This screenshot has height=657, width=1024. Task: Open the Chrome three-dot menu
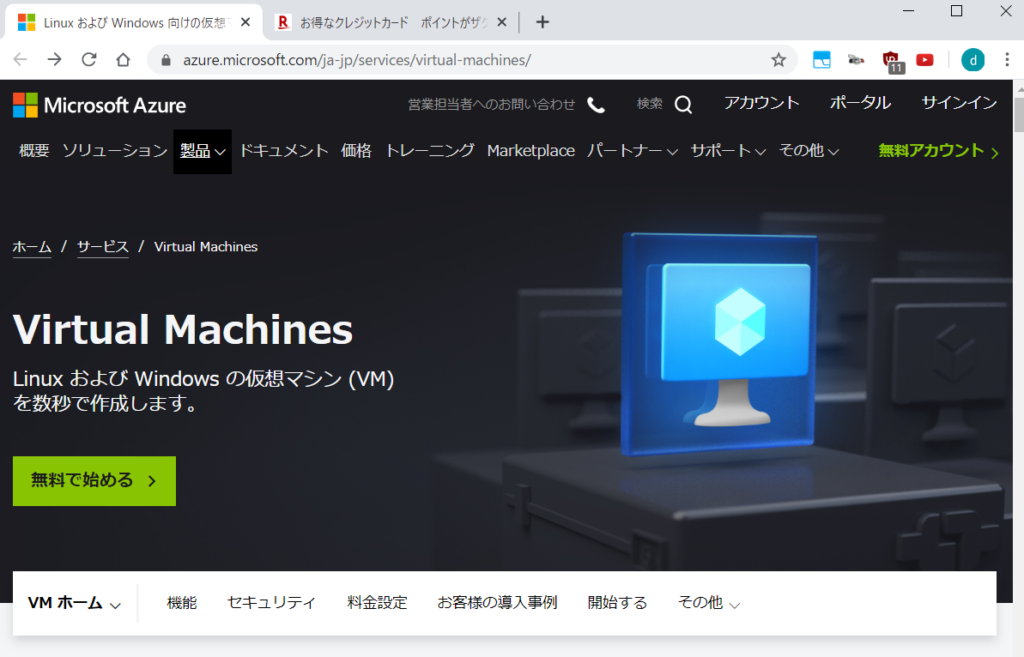(1007, 60)
